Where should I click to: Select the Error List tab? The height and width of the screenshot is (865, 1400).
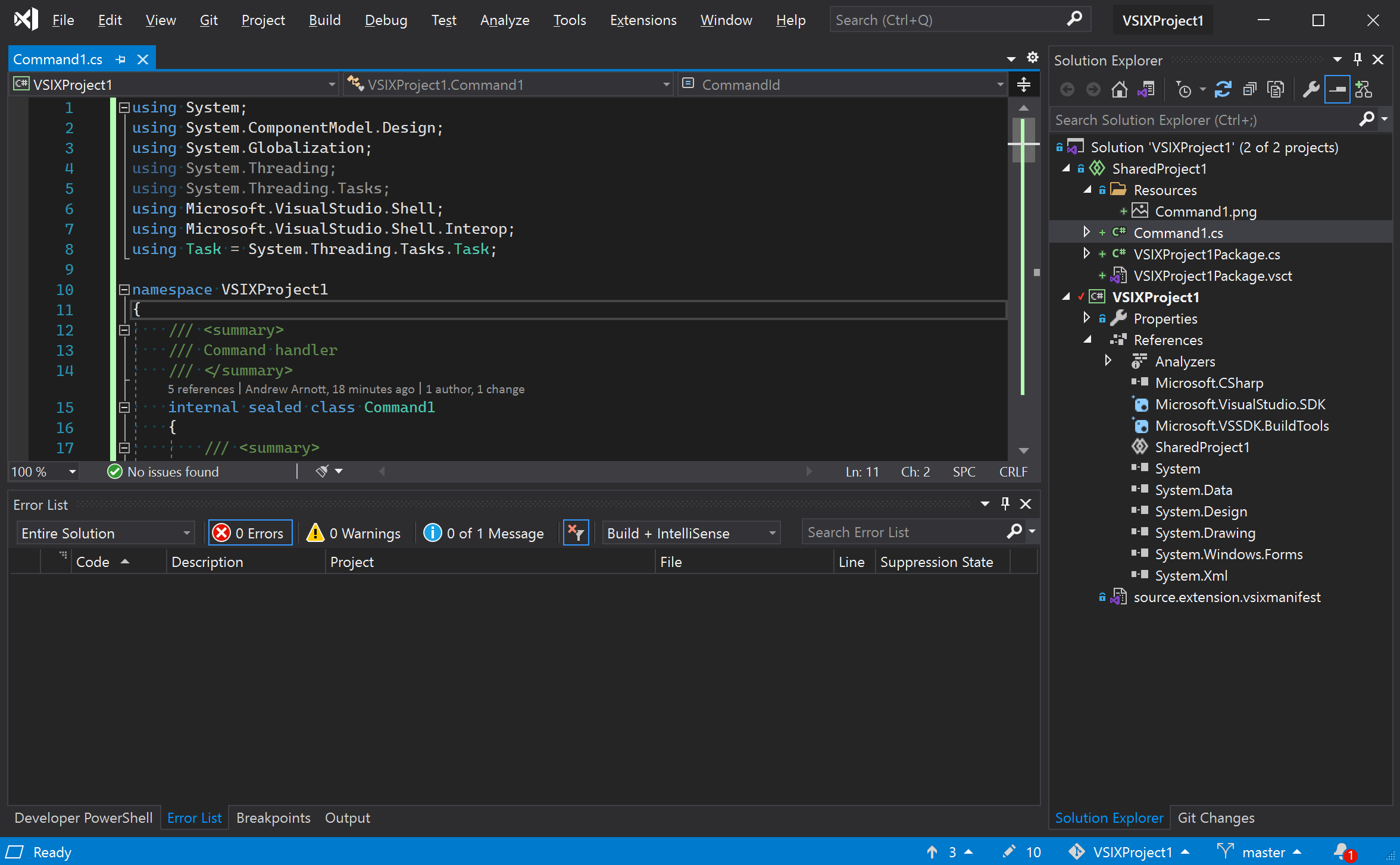coord(194,818)
